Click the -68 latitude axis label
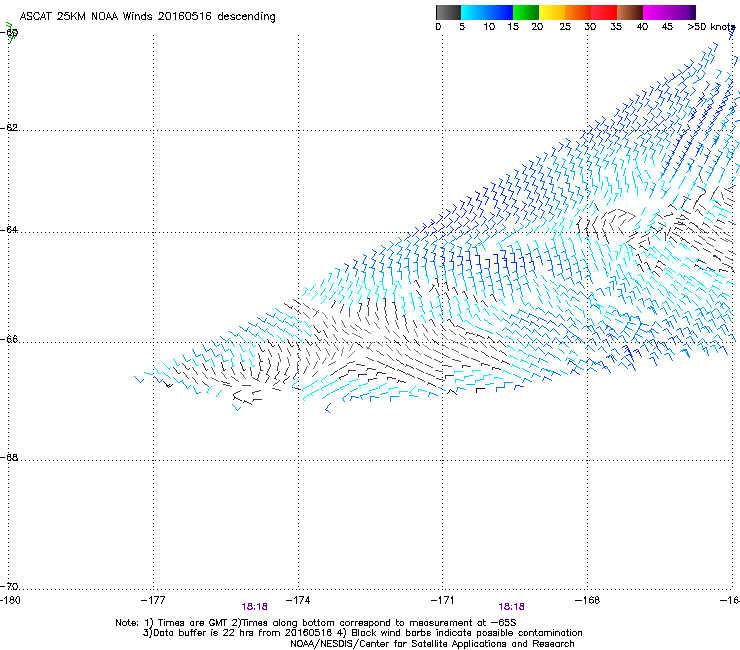The height and width of the screenshot is (650, 740). (9, 457)
